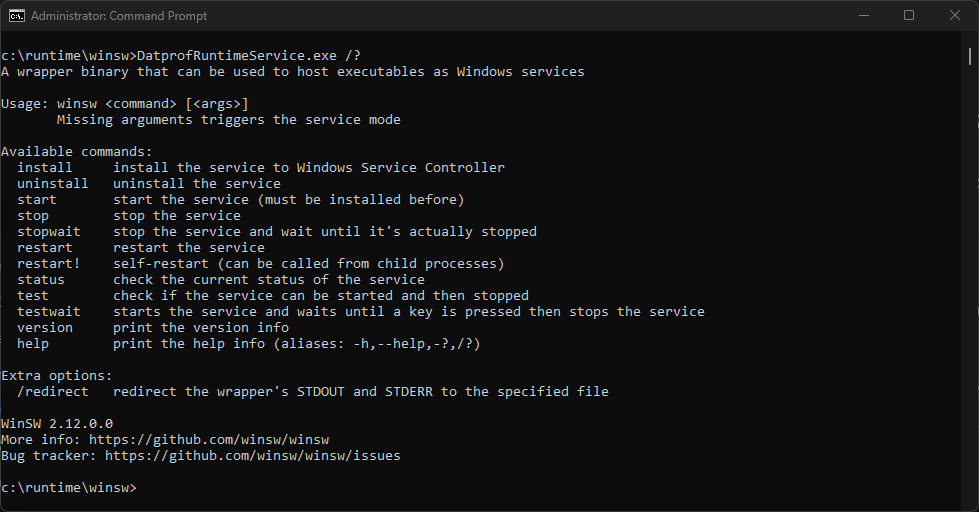Viewport: 979px width, 512px height.
Task: Click the "status" command name
Action: pyautogui.click(x=41, y=280)
